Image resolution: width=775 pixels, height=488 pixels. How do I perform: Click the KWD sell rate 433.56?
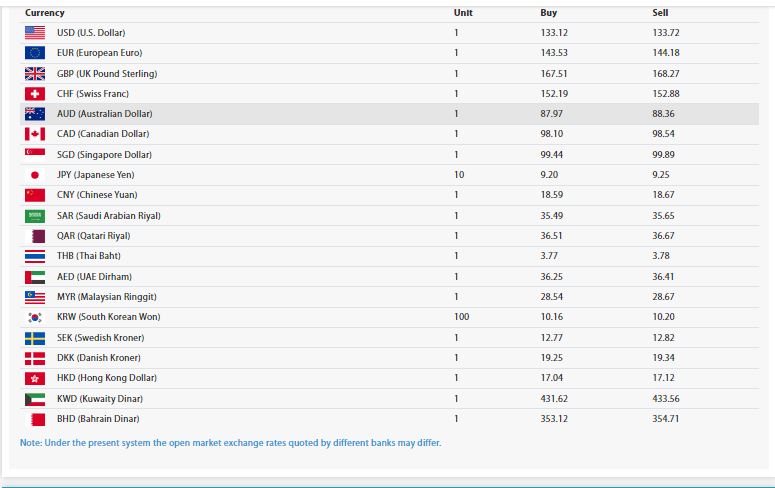click(666, 399)
